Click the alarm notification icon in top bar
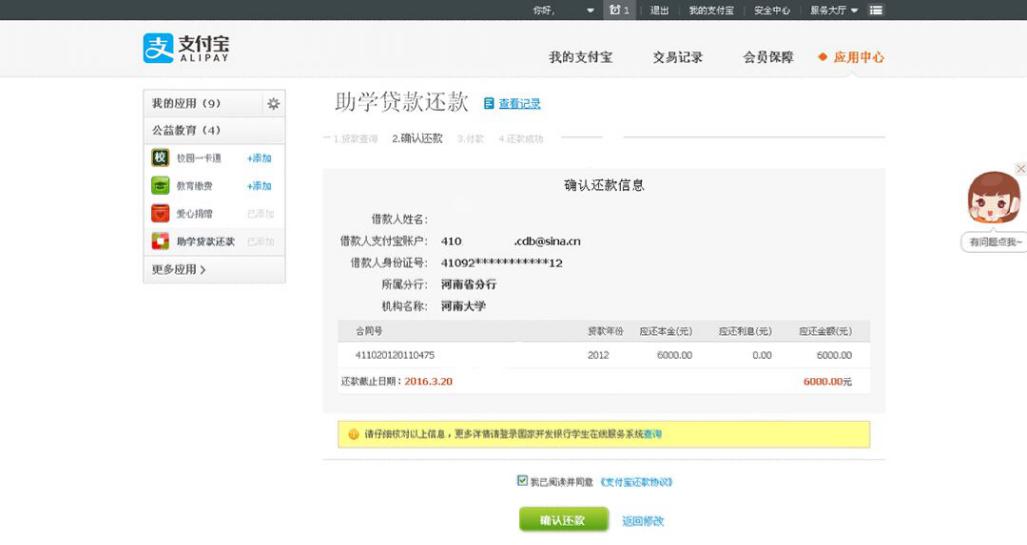The height and width of the screenshot is (545, 1027). pos(614,10)
